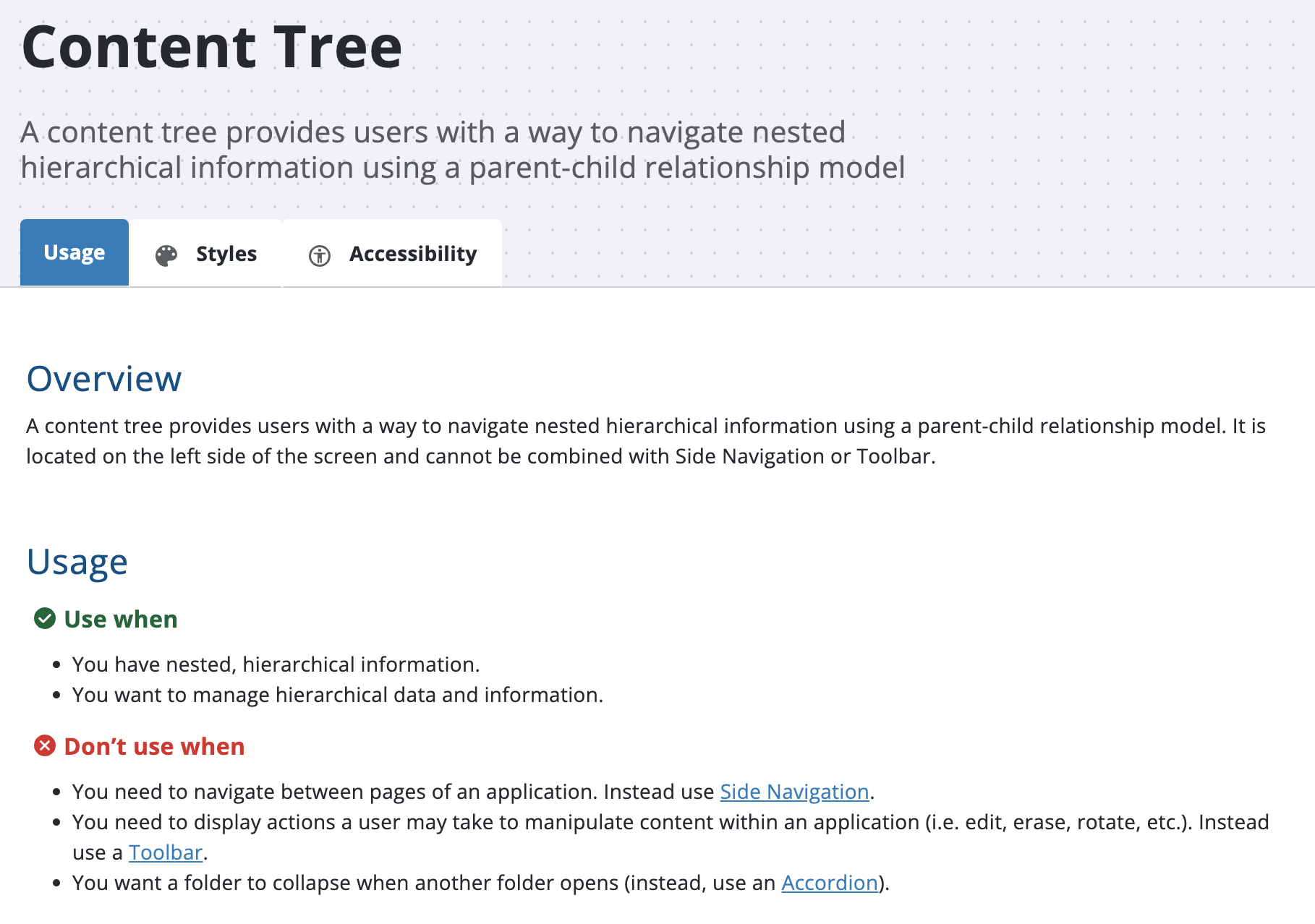
Task: Follow the Toolbar link
Action: [166, 852]
